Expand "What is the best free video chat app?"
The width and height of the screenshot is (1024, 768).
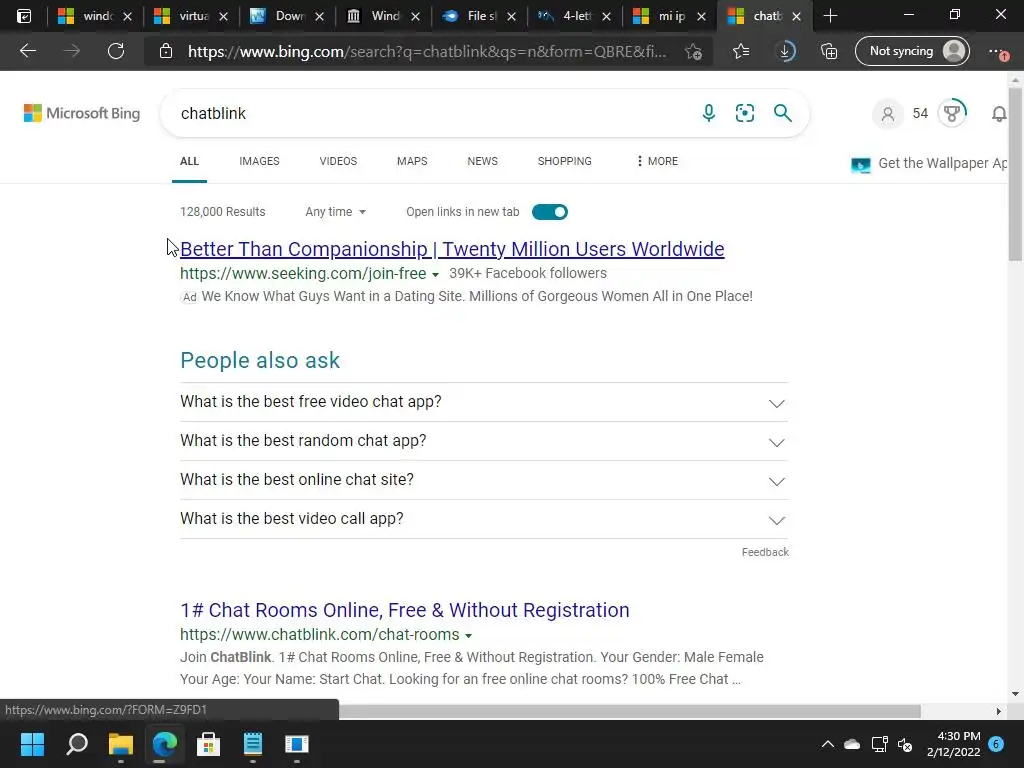[484, 402]
